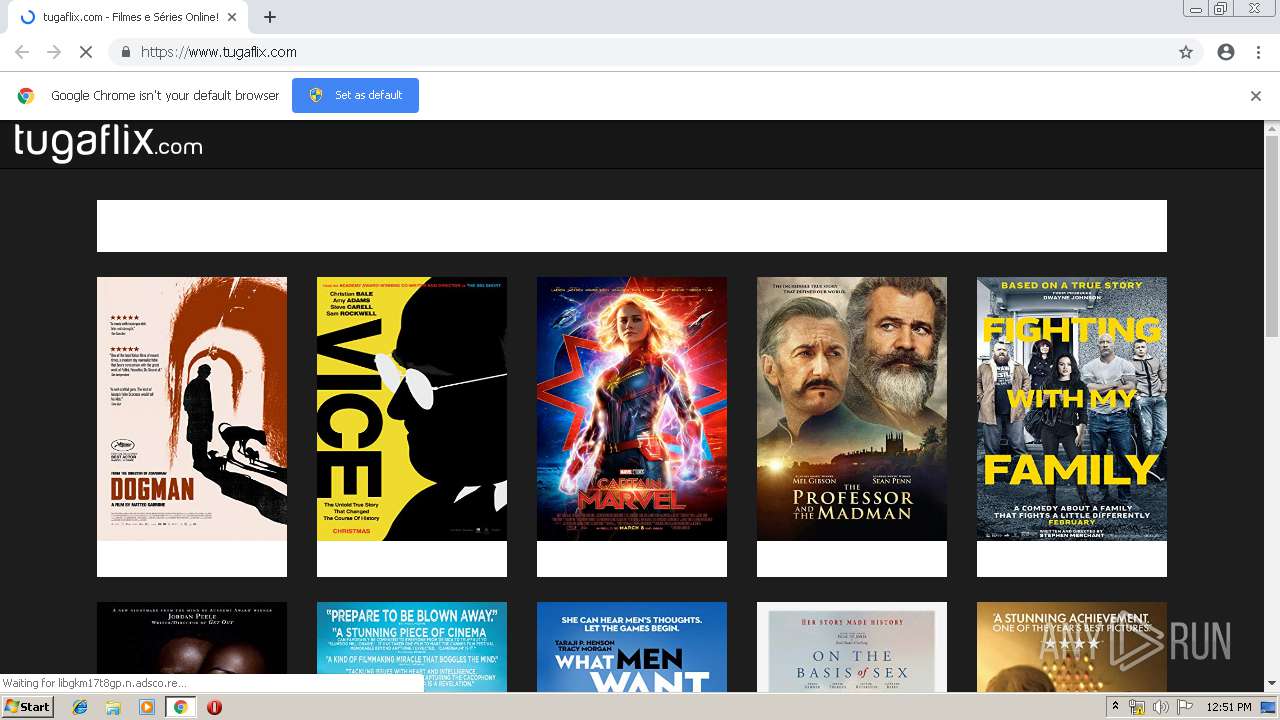Open a new tab with plus button
1280x720 pixels.
[x=270, y=17]
